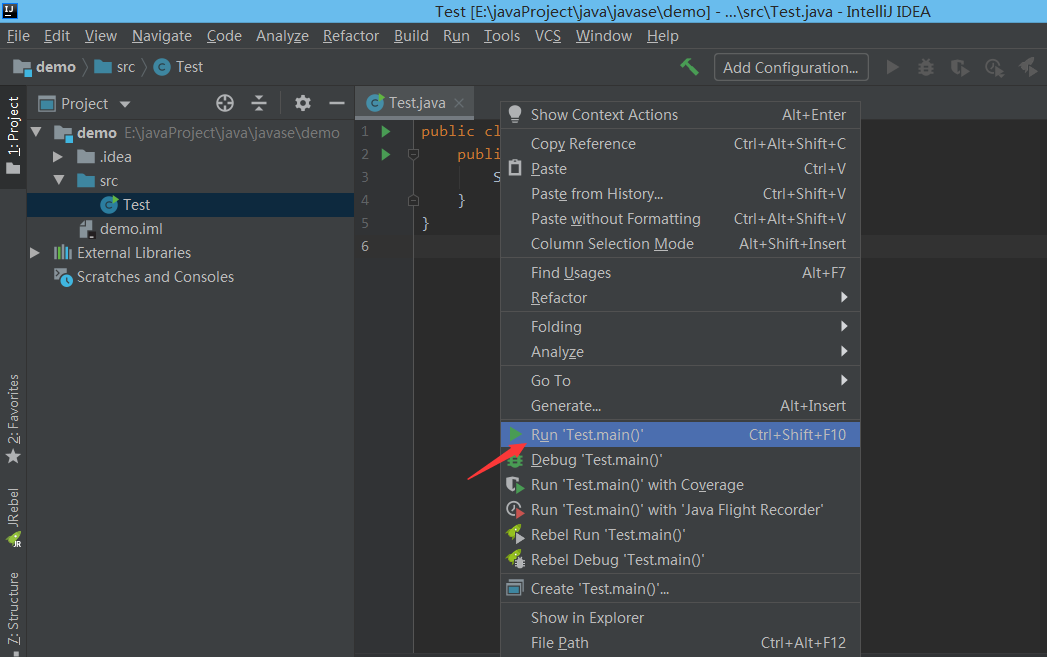Open the 2: Favorites side tab
Image resolution: width=1047 pixels, height=657 pixels.
tap(13, 419)
